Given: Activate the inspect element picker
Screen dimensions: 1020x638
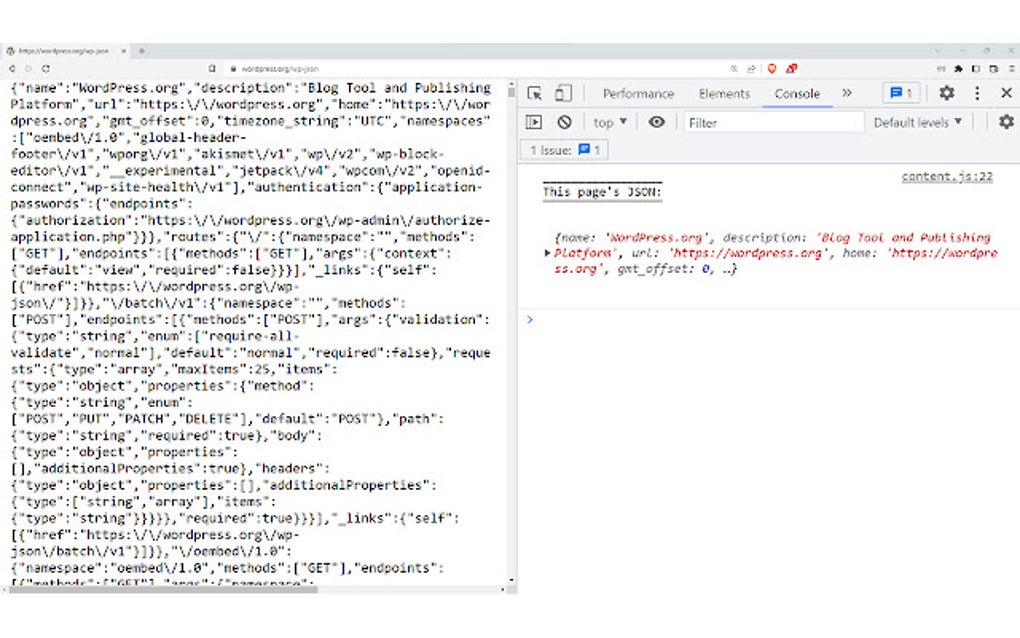Looking at the screenshot, I should coord(535,93).
